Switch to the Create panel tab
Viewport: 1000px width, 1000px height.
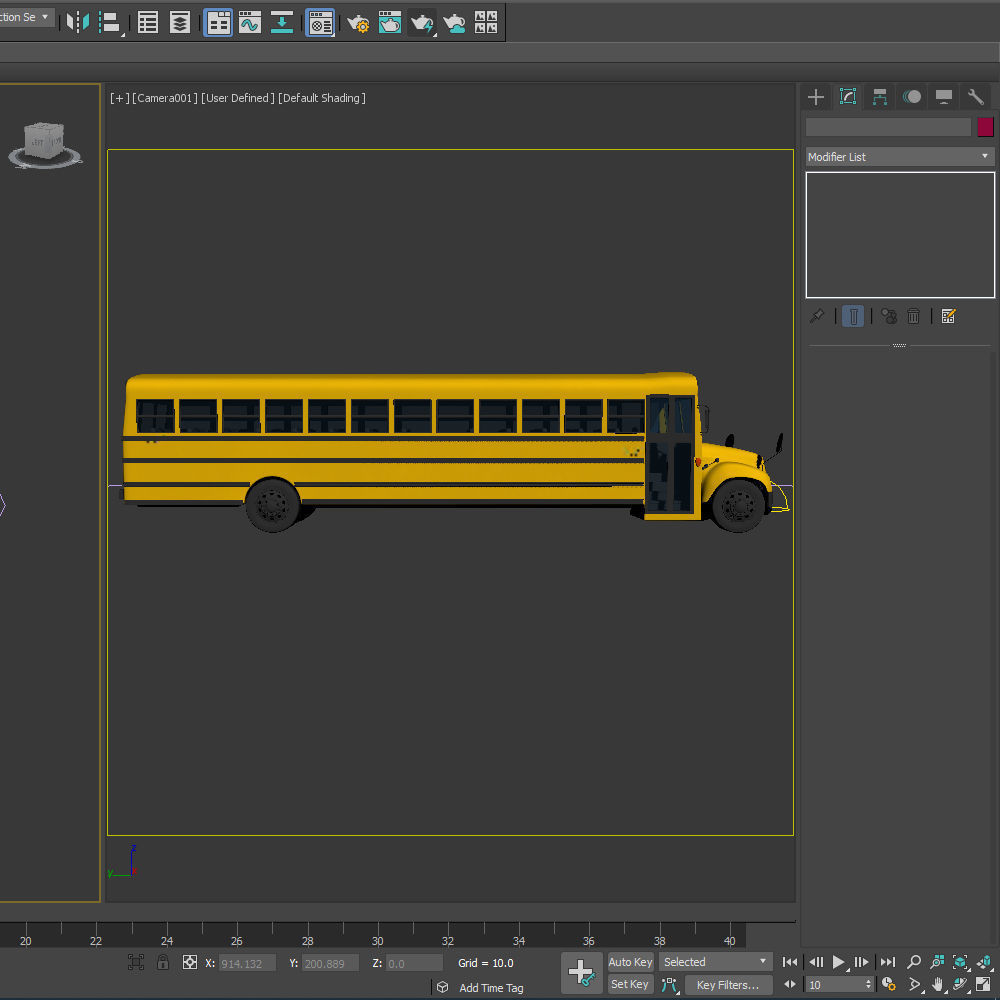pos(816,97)
